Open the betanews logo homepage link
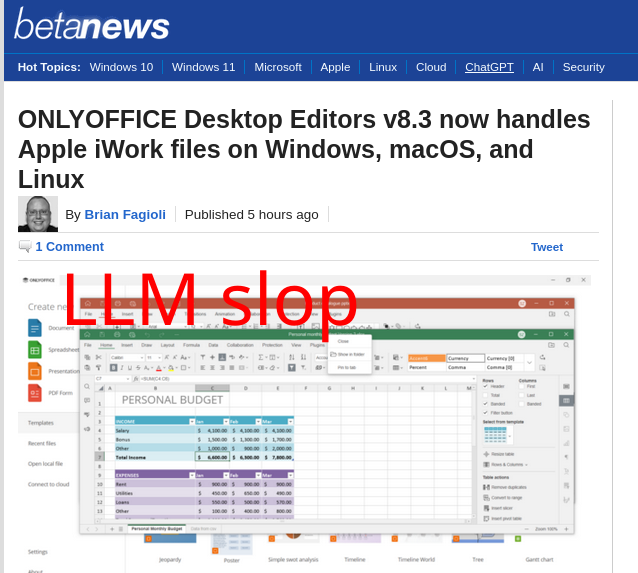Screen dimensions: 638x573 (92, 24)
